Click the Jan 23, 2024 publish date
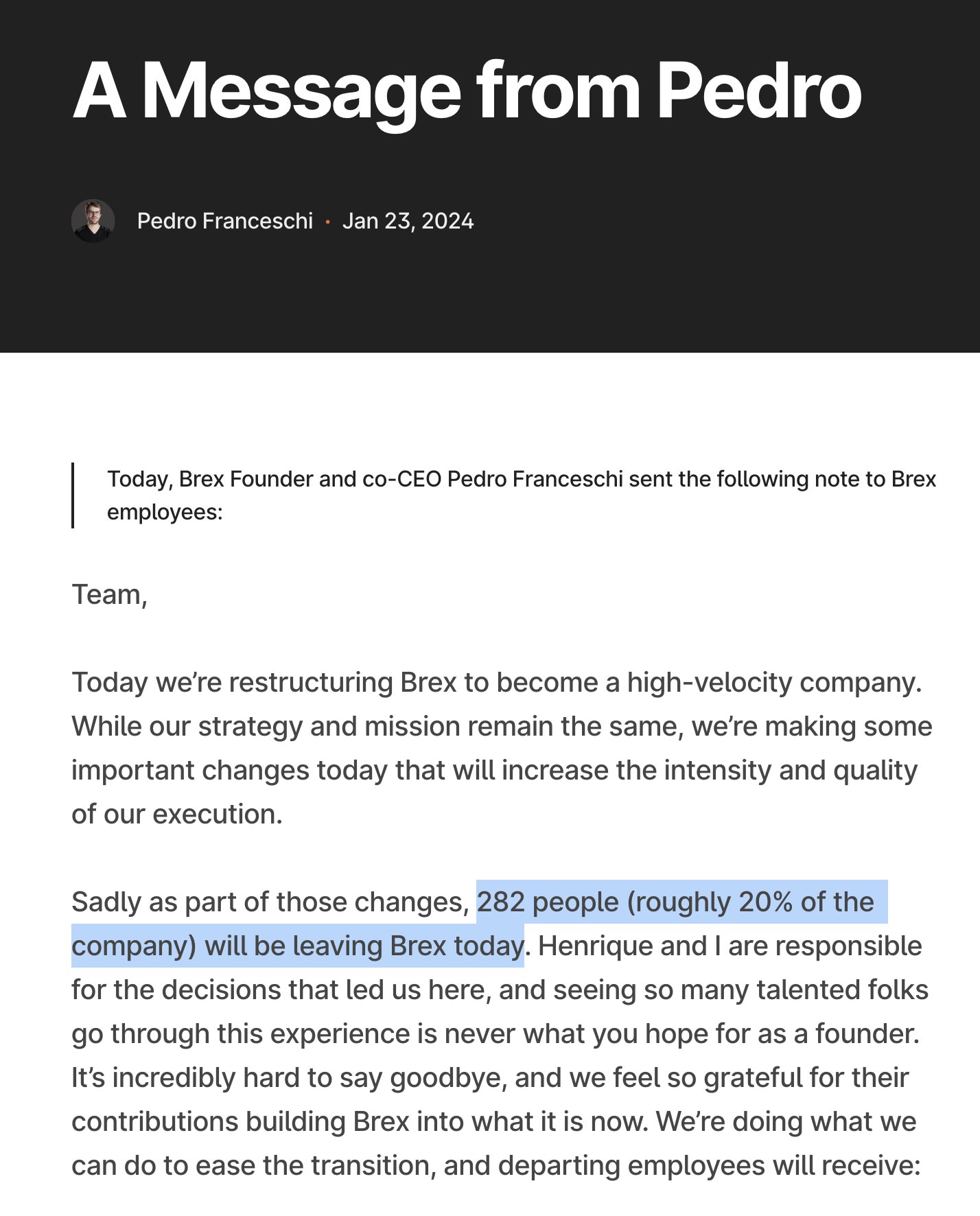This screenshot has width=980, height=1216. tap(408, 221)
